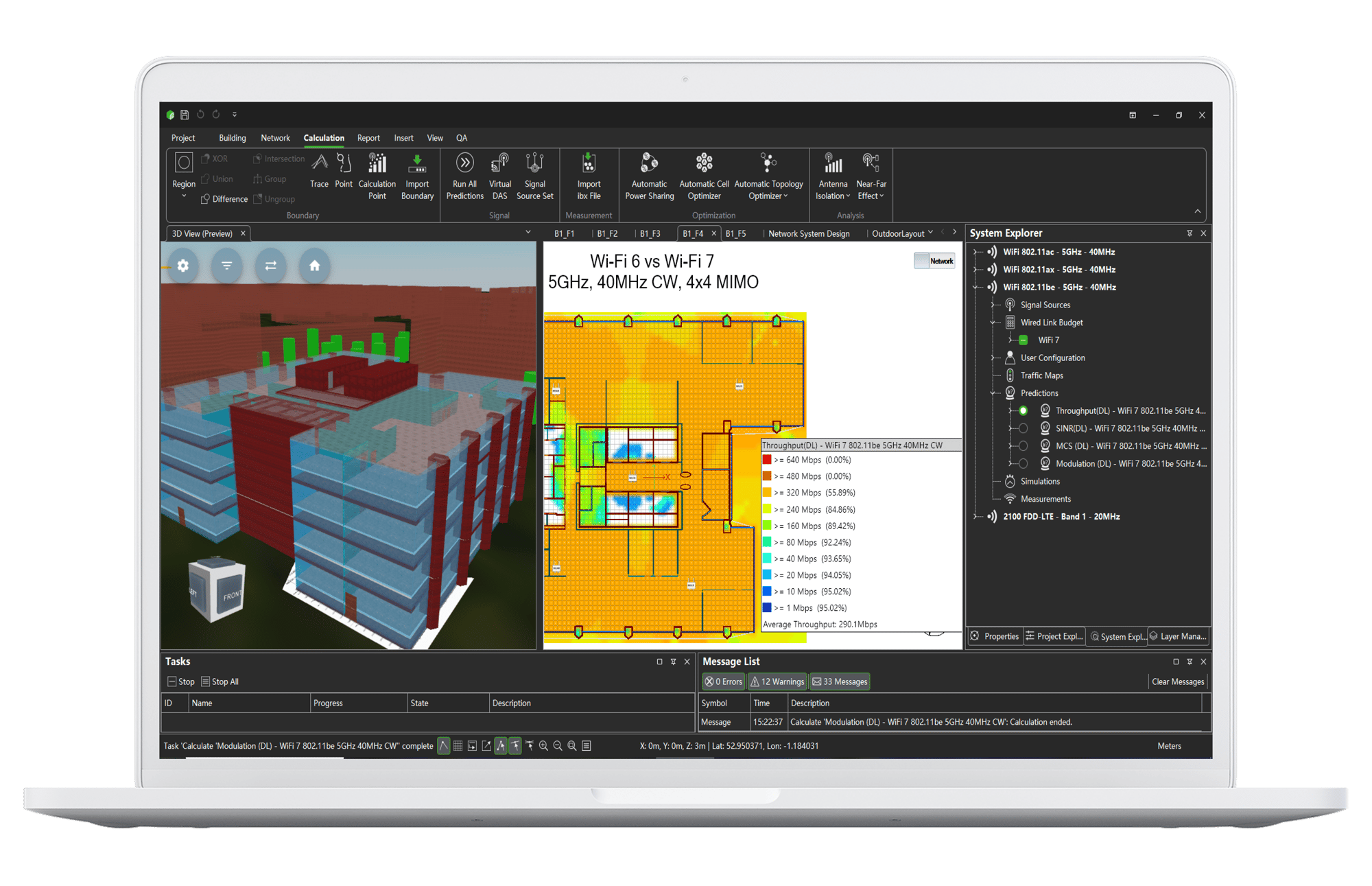
Task: Open Import Boundary
Action: click(x=417, y=176)
